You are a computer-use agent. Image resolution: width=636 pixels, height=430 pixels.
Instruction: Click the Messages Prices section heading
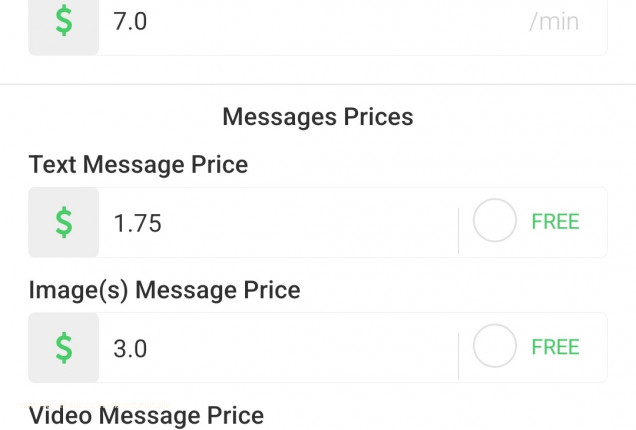(317, 117)
